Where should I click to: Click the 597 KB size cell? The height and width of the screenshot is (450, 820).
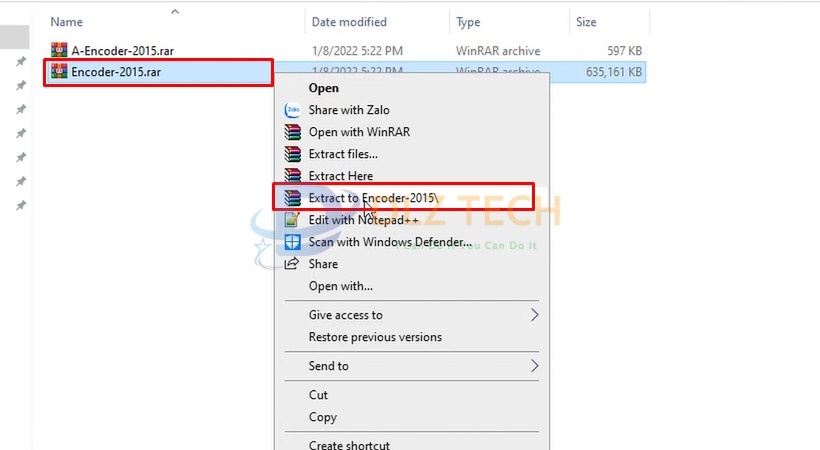click(x=624, y=51)
